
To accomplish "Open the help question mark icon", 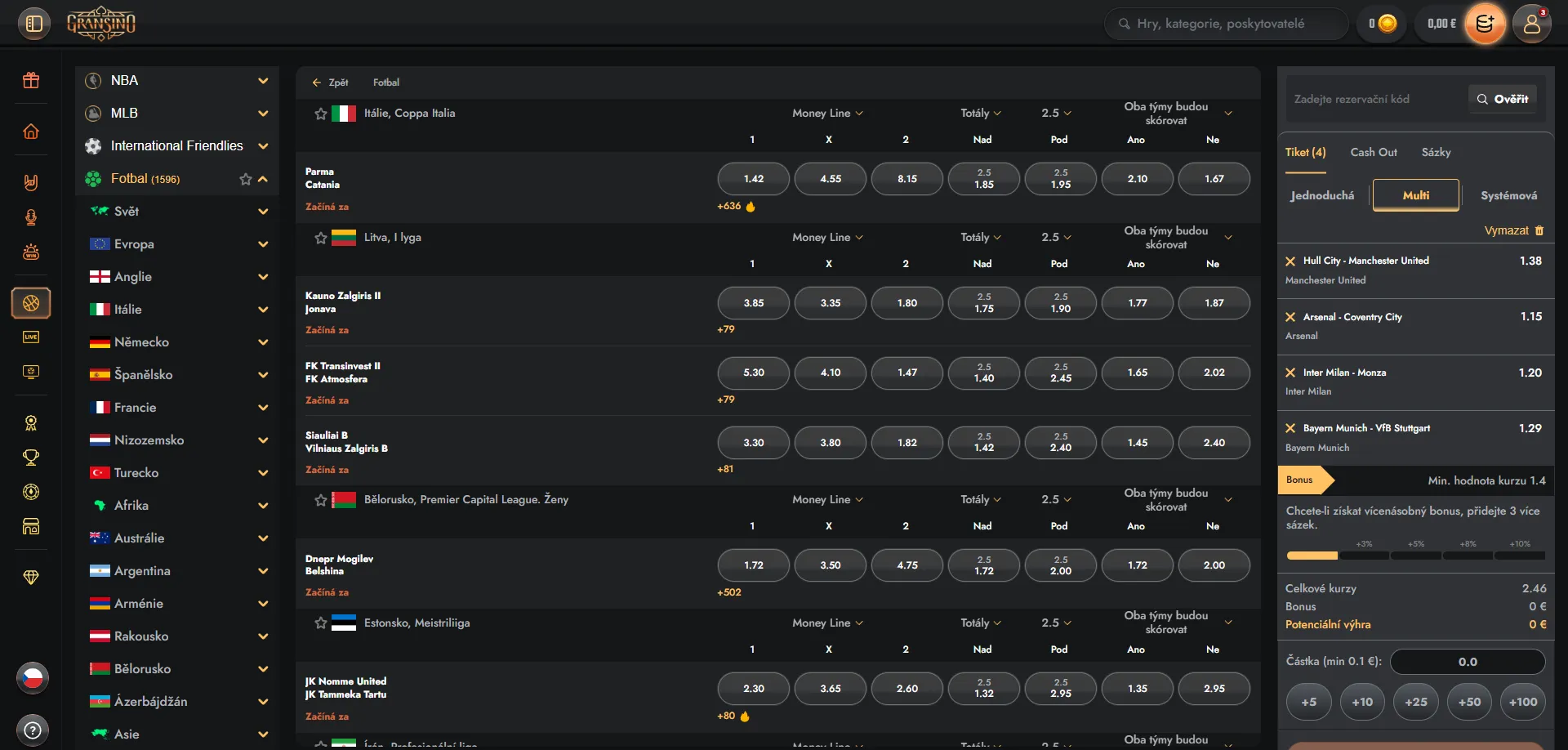I will point(33,730).
